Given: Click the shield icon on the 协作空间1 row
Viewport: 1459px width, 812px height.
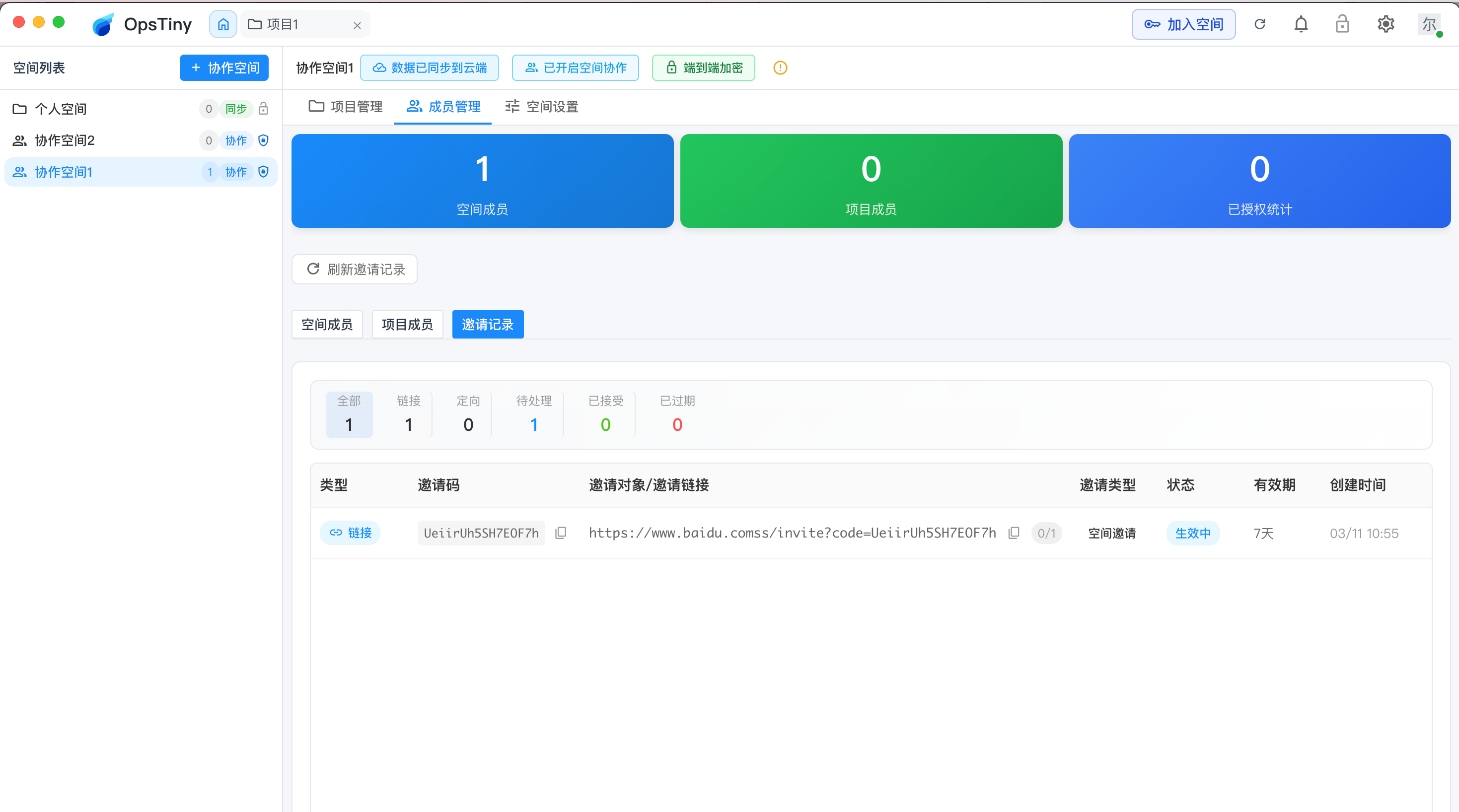Looking at the screenshot, I should (x=263, y=172).
